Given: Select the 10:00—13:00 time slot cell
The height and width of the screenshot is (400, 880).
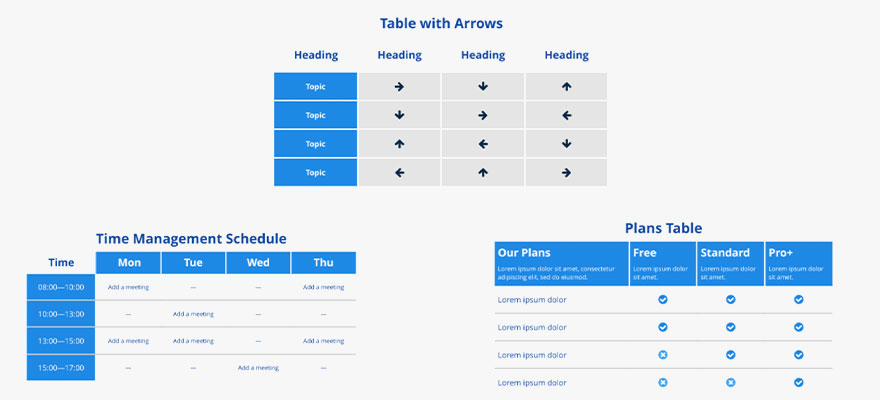Looking at the screenshot, I should coord(61,314).
